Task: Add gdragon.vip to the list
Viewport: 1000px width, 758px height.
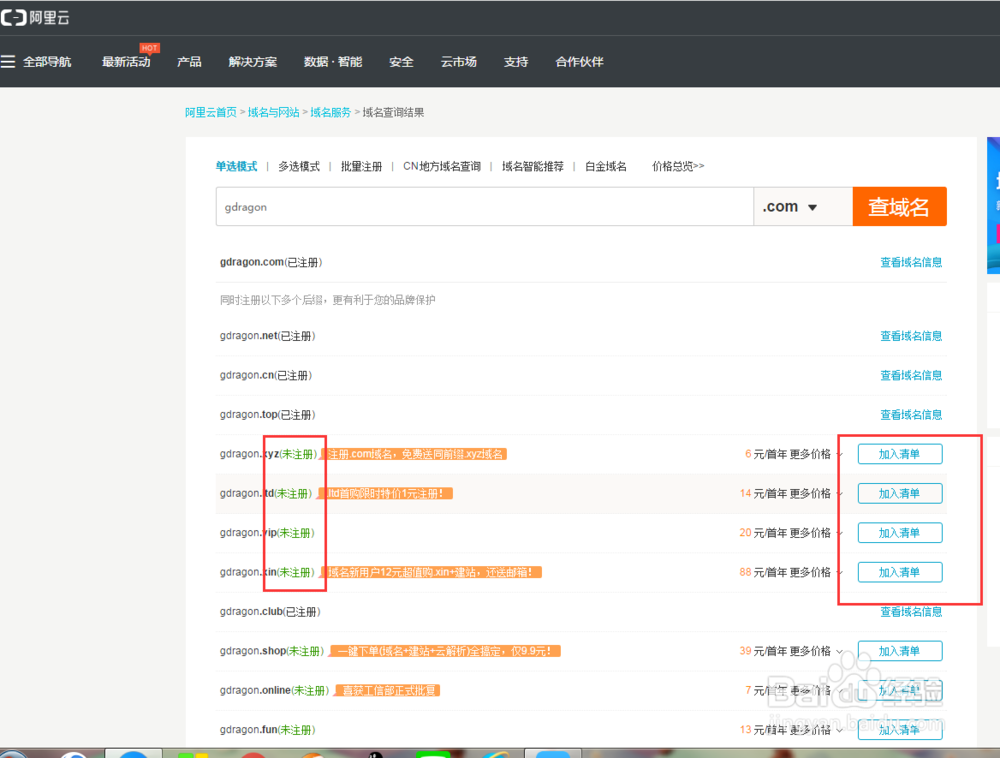Action: [900, 533]
